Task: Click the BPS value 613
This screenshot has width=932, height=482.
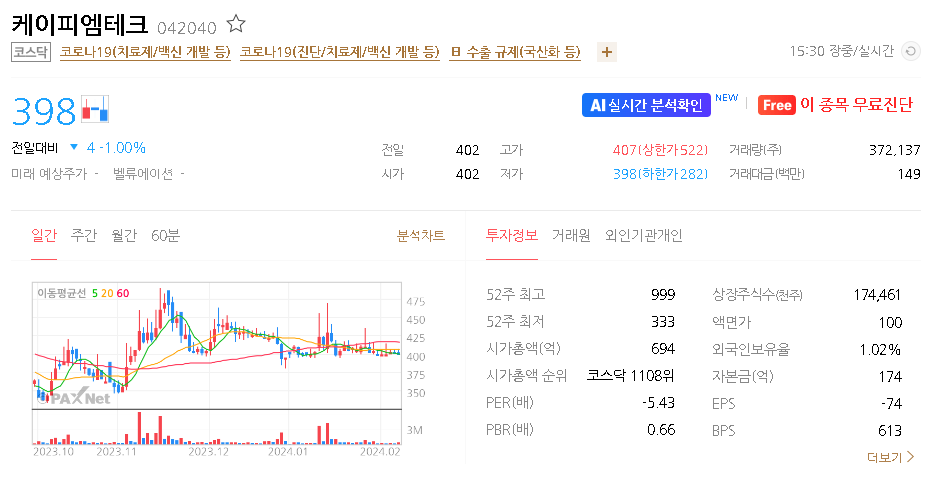Action: pyautogui.click(x=890, y=430)
